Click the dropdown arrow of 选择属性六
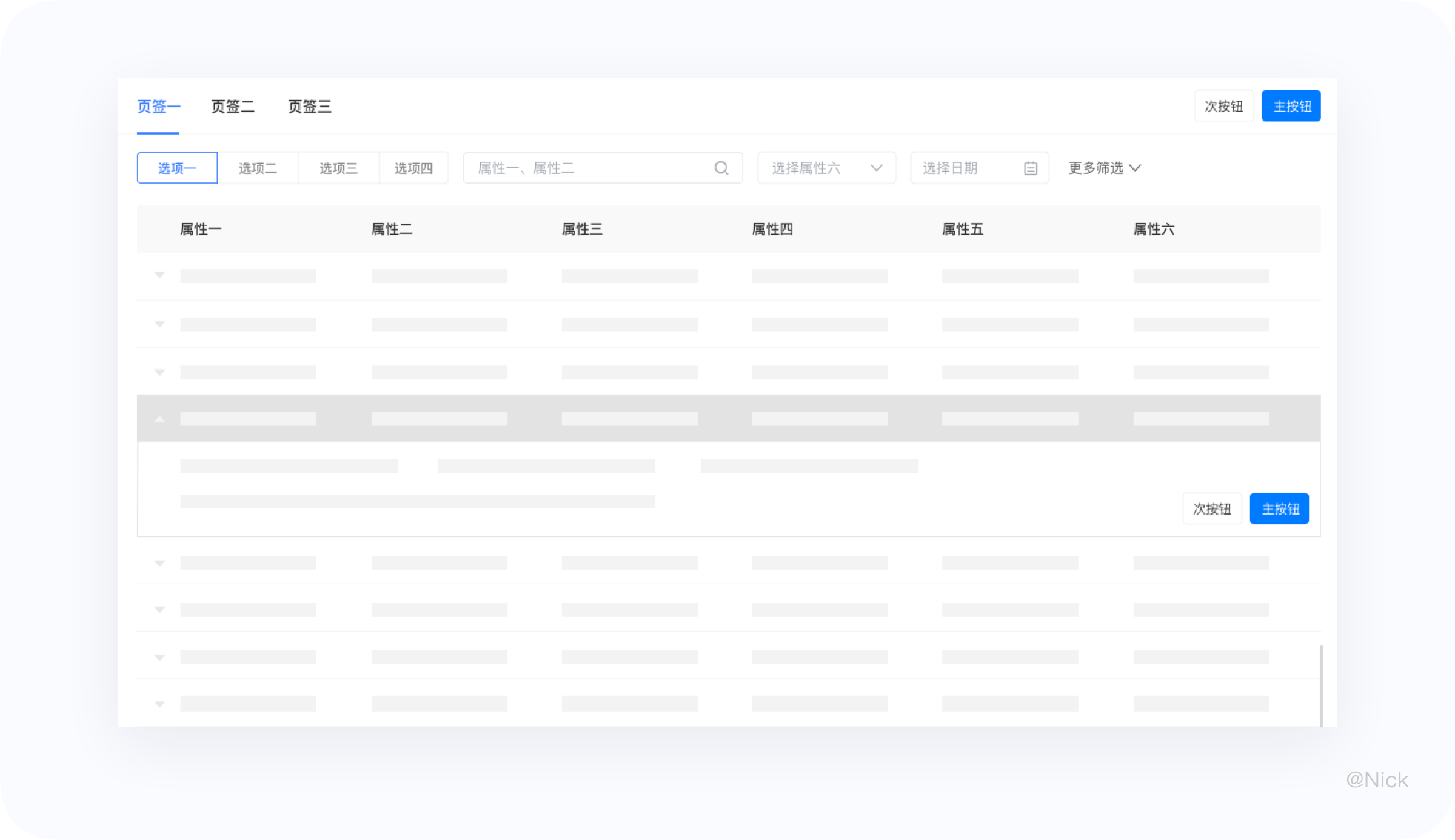This screenshot has height=840, width=1455. click(x=877, y=168)
